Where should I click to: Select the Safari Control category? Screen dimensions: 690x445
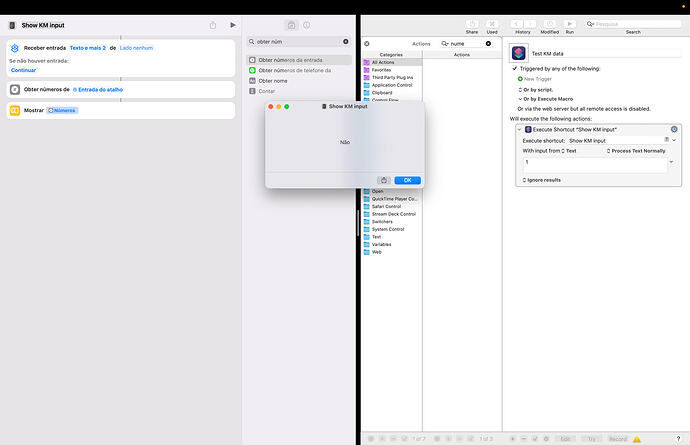[x=391, y=206]
